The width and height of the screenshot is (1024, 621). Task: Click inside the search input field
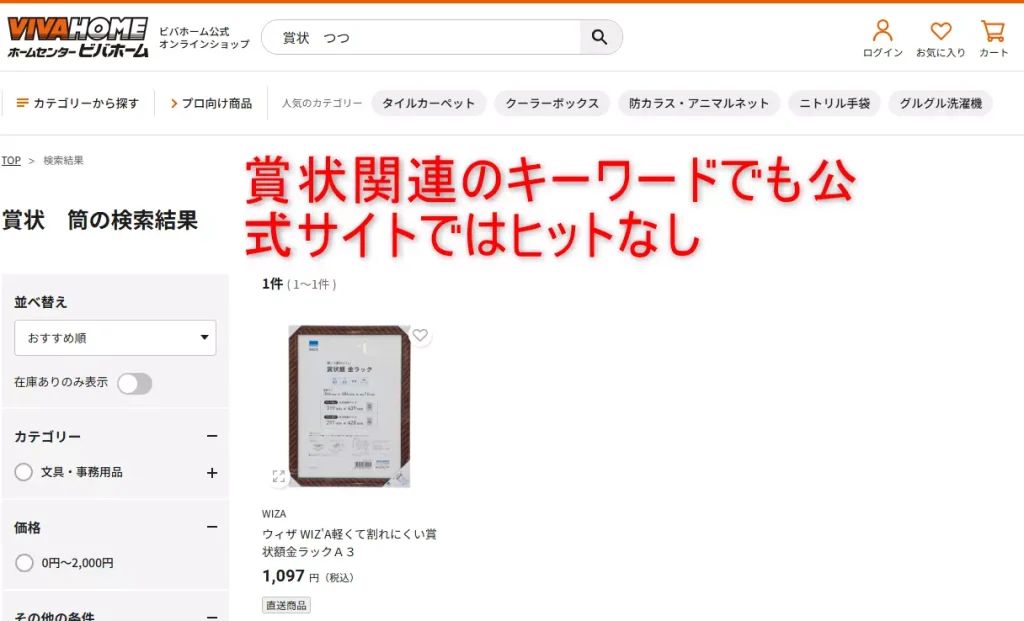coord(420,36)
